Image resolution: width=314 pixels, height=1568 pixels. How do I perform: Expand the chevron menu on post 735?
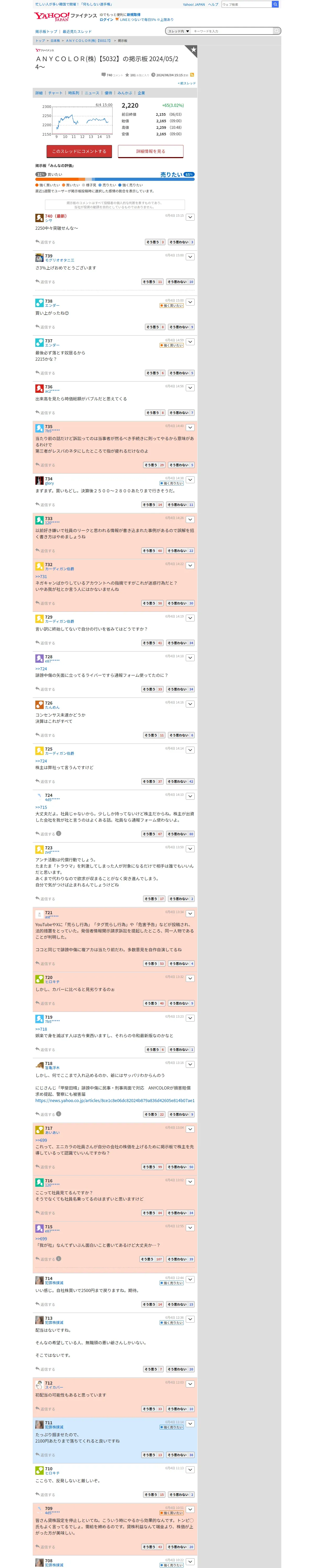(190, 428)
